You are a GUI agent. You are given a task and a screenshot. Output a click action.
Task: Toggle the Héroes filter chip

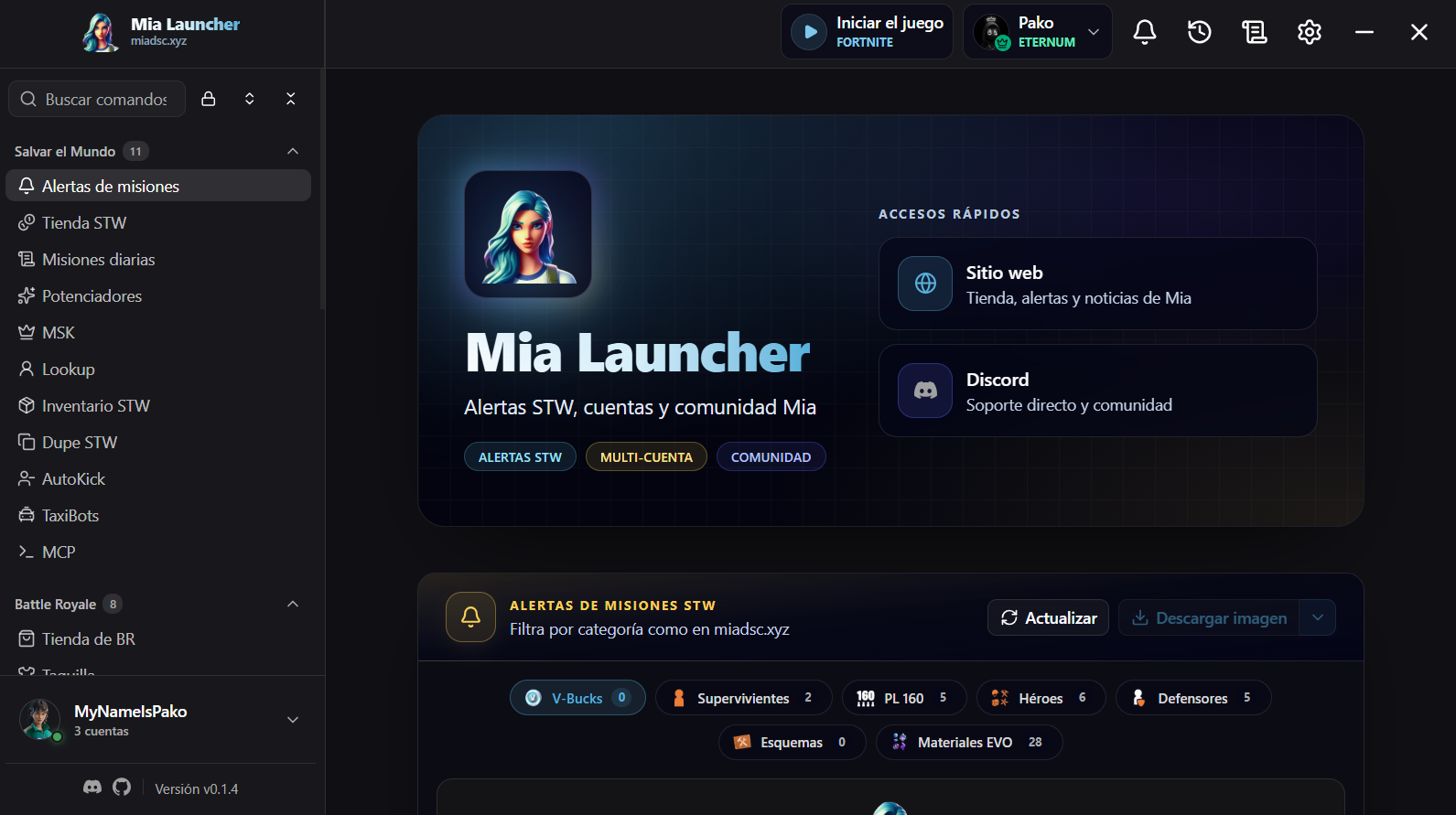tap(1041, 698)
